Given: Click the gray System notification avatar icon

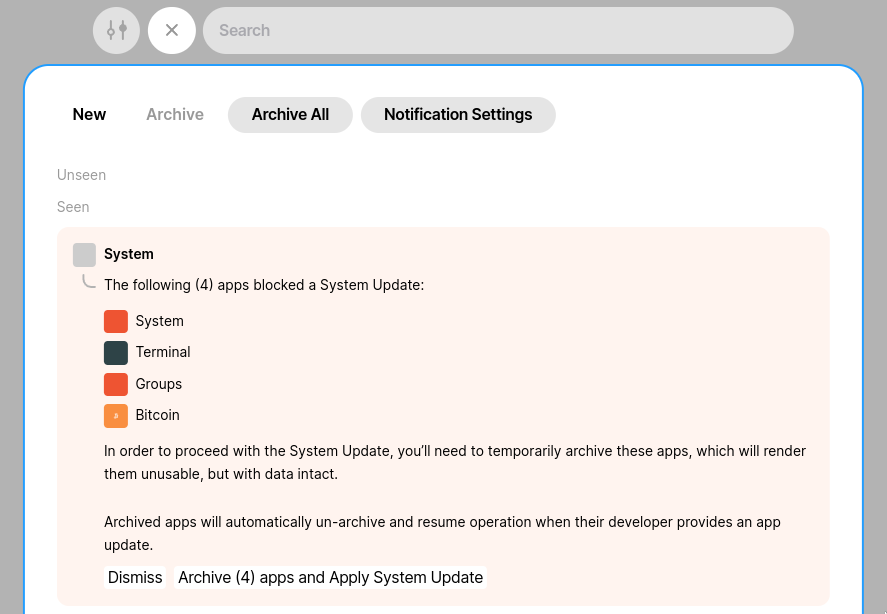Looking at the screenshot, I should click(84, 255).
